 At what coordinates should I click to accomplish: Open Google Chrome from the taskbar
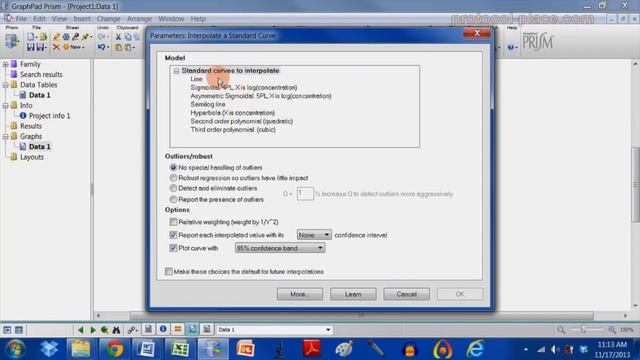tap(115, 349)
